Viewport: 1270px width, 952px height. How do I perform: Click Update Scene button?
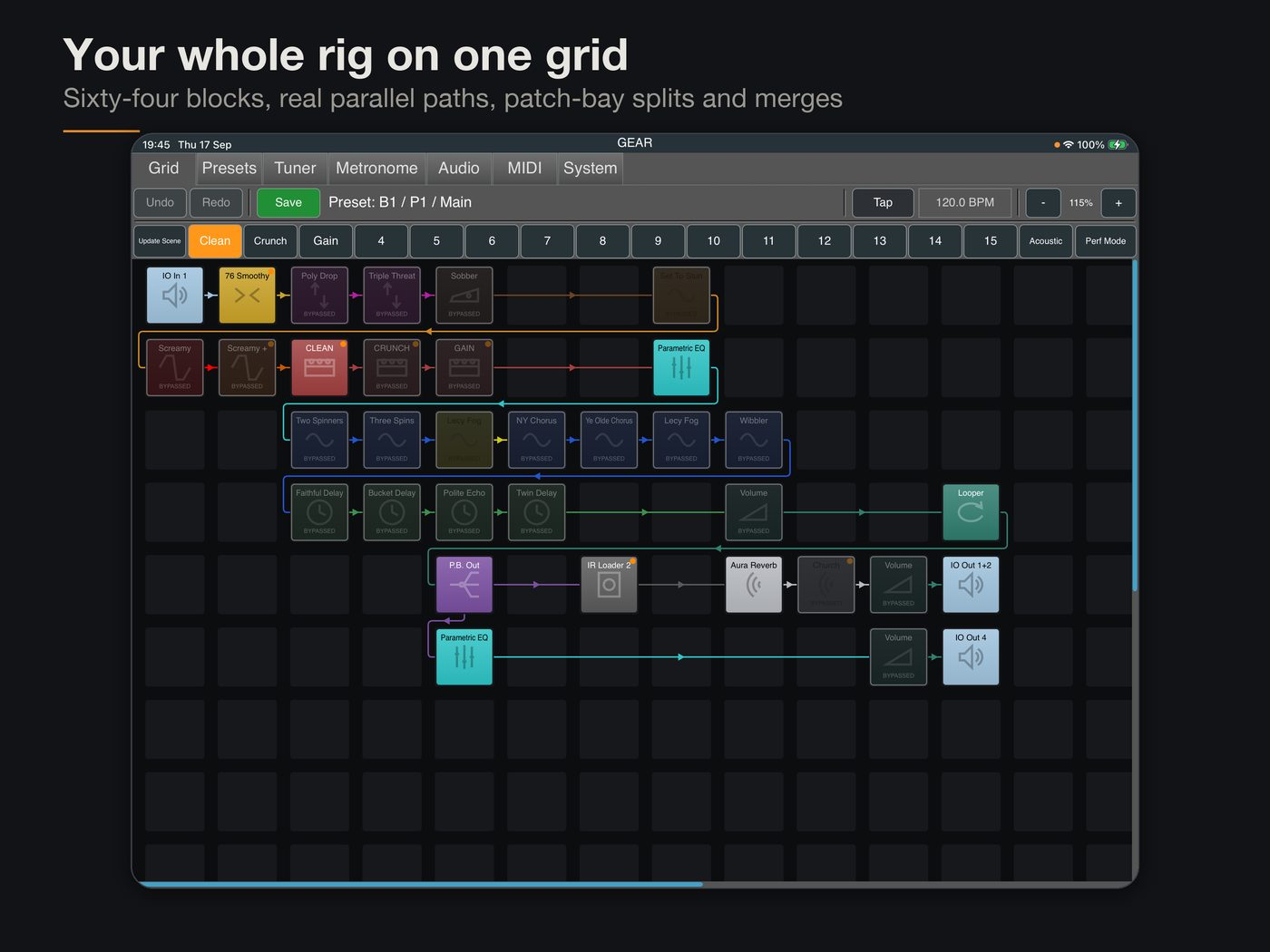[x=160, y=241]
